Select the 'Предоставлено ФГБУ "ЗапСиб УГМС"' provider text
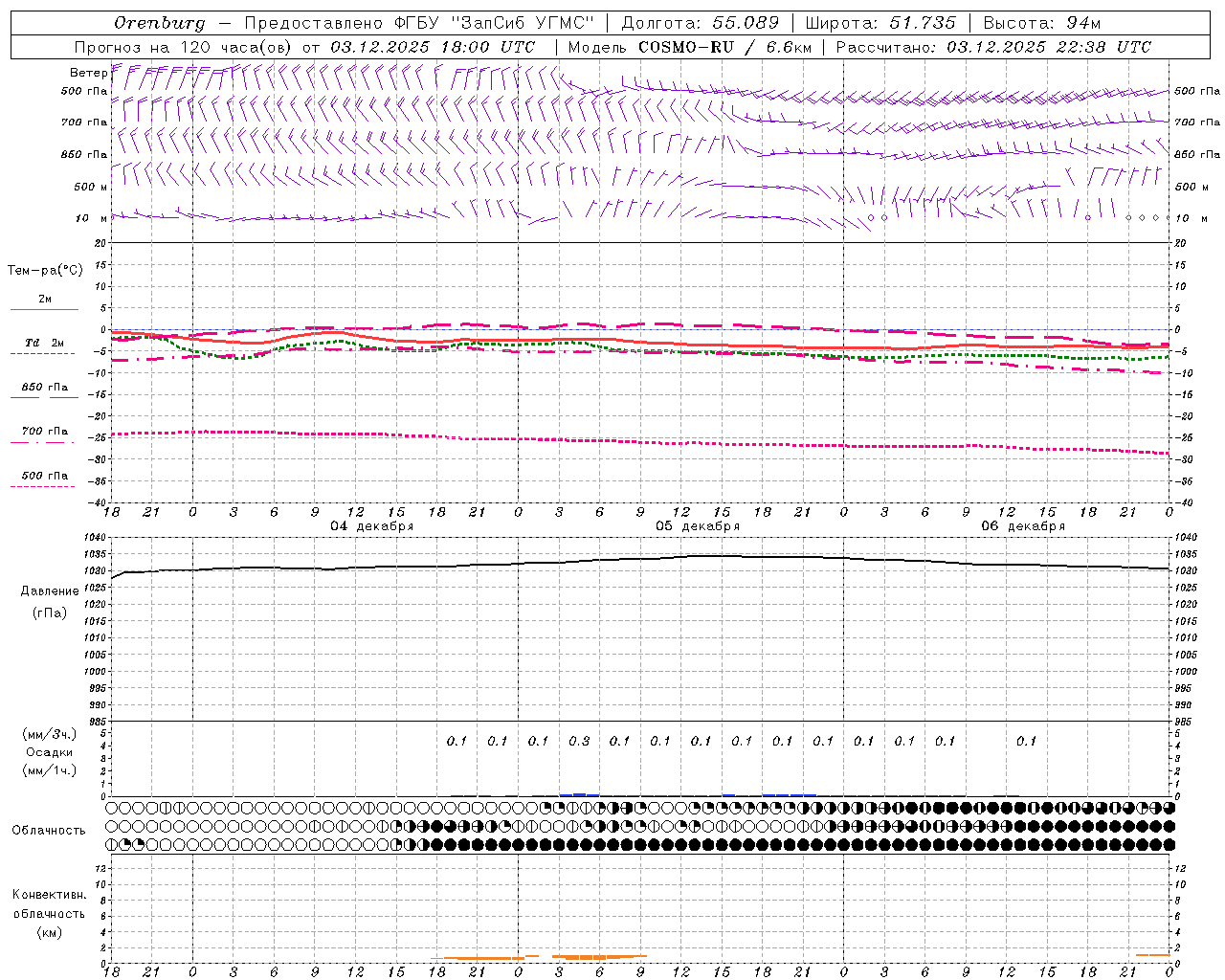 (x=419, y=23)
